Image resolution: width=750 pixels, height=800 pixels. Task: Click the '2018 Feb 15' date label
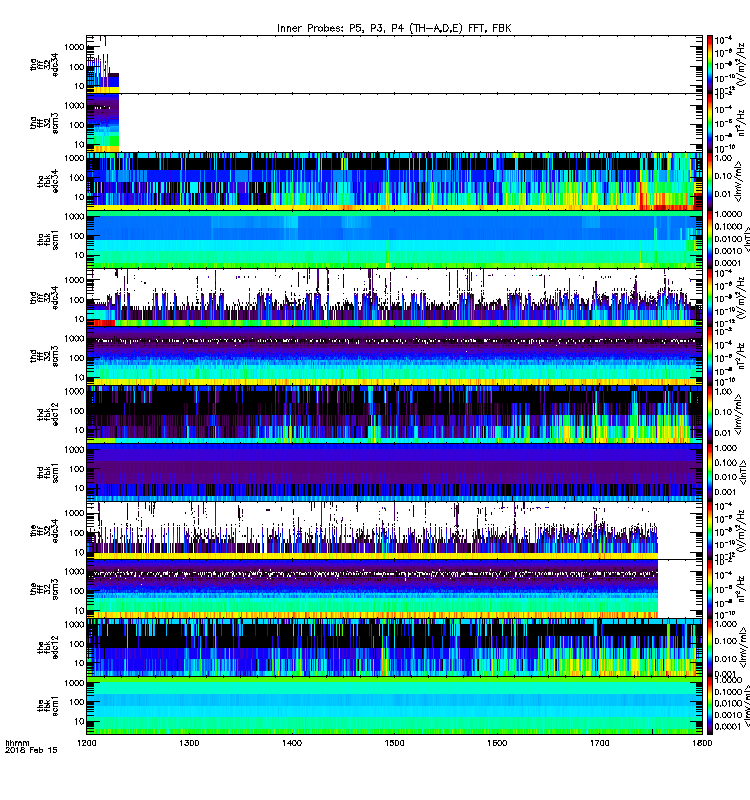[32, 750]
